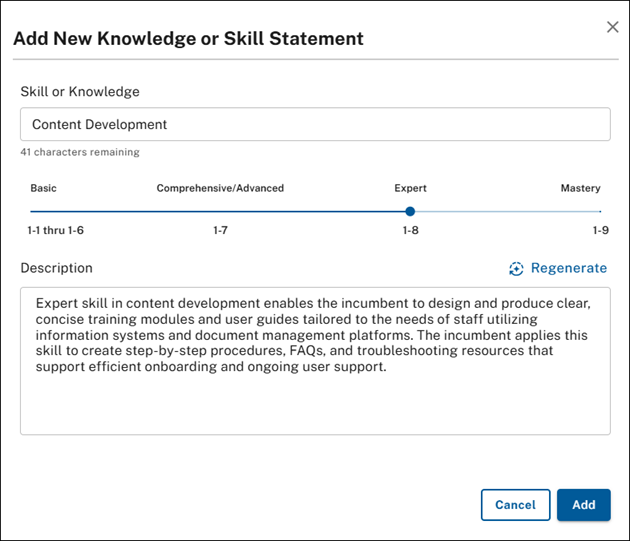Click the 1-7 slider tick label

tap(220, 230)
